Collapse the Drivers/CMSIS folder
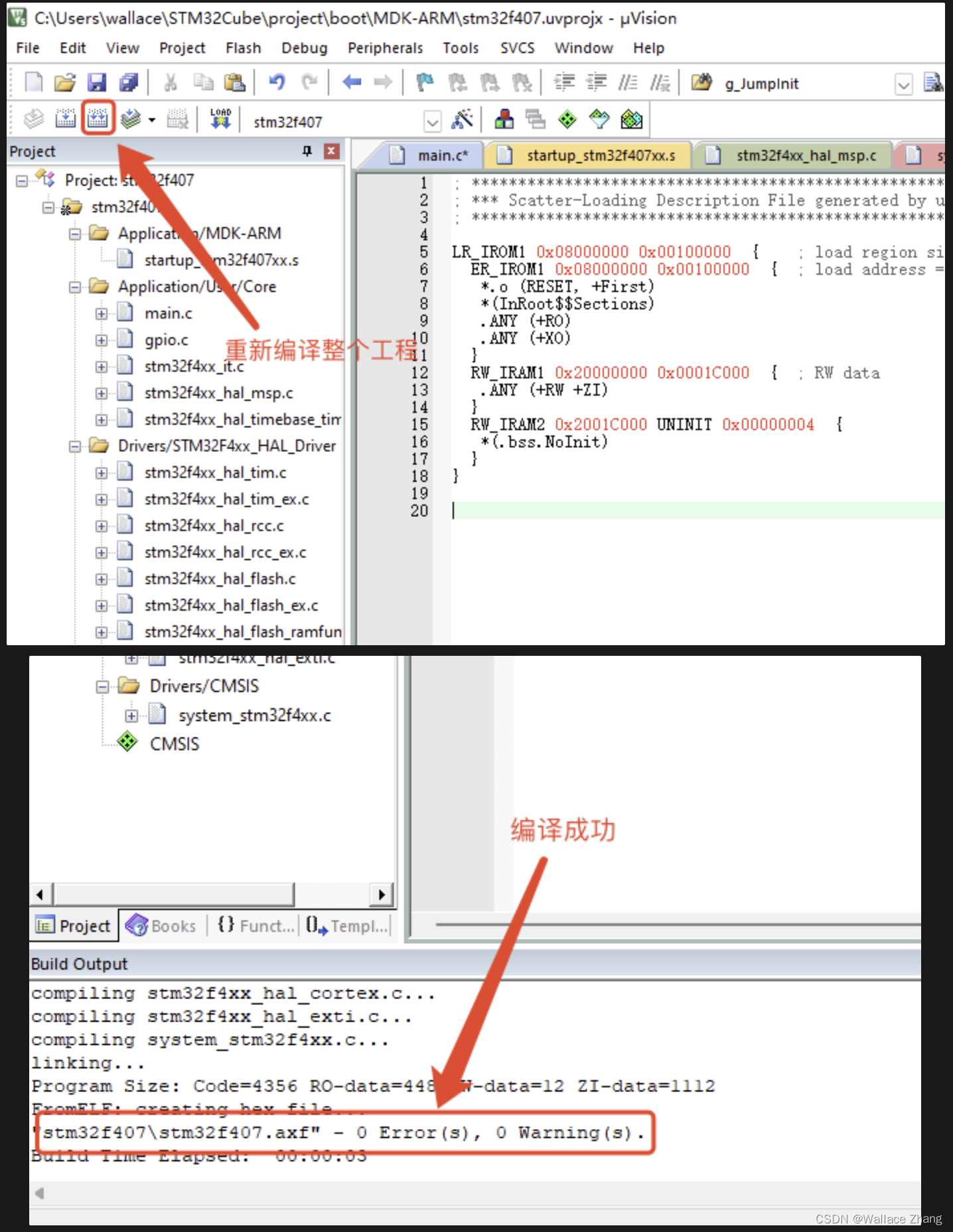The image size is (953, 1232). (x=102, y=686)
